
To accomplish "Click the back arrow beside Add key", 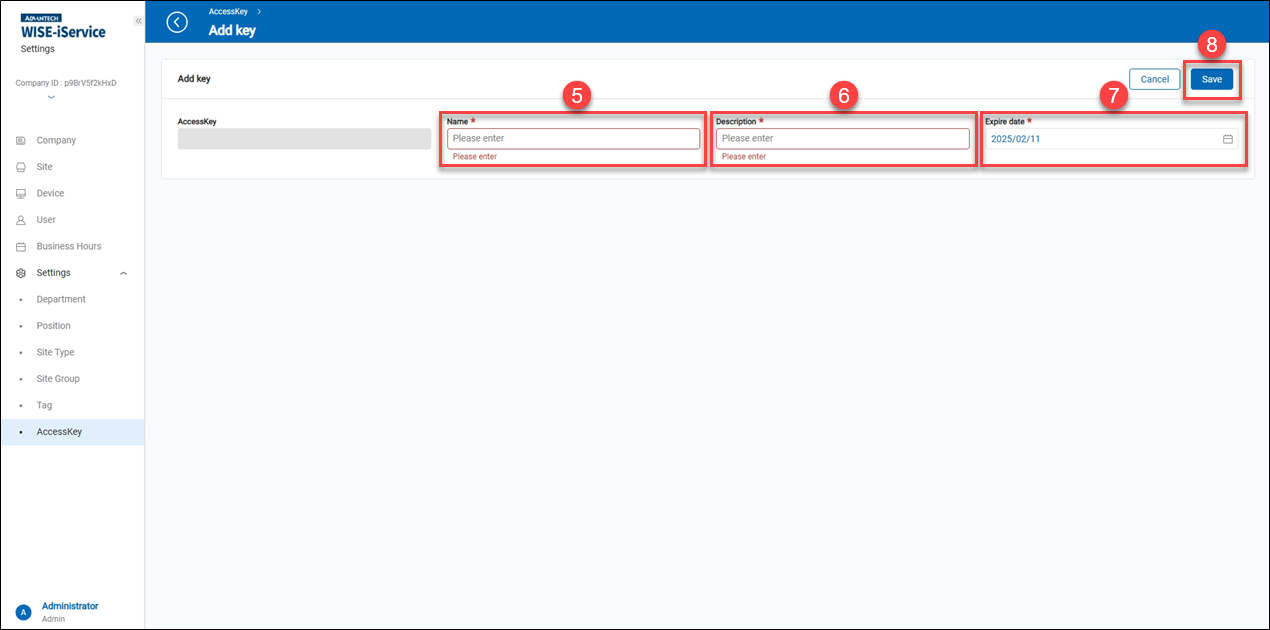I will click(x=177, y=21).
